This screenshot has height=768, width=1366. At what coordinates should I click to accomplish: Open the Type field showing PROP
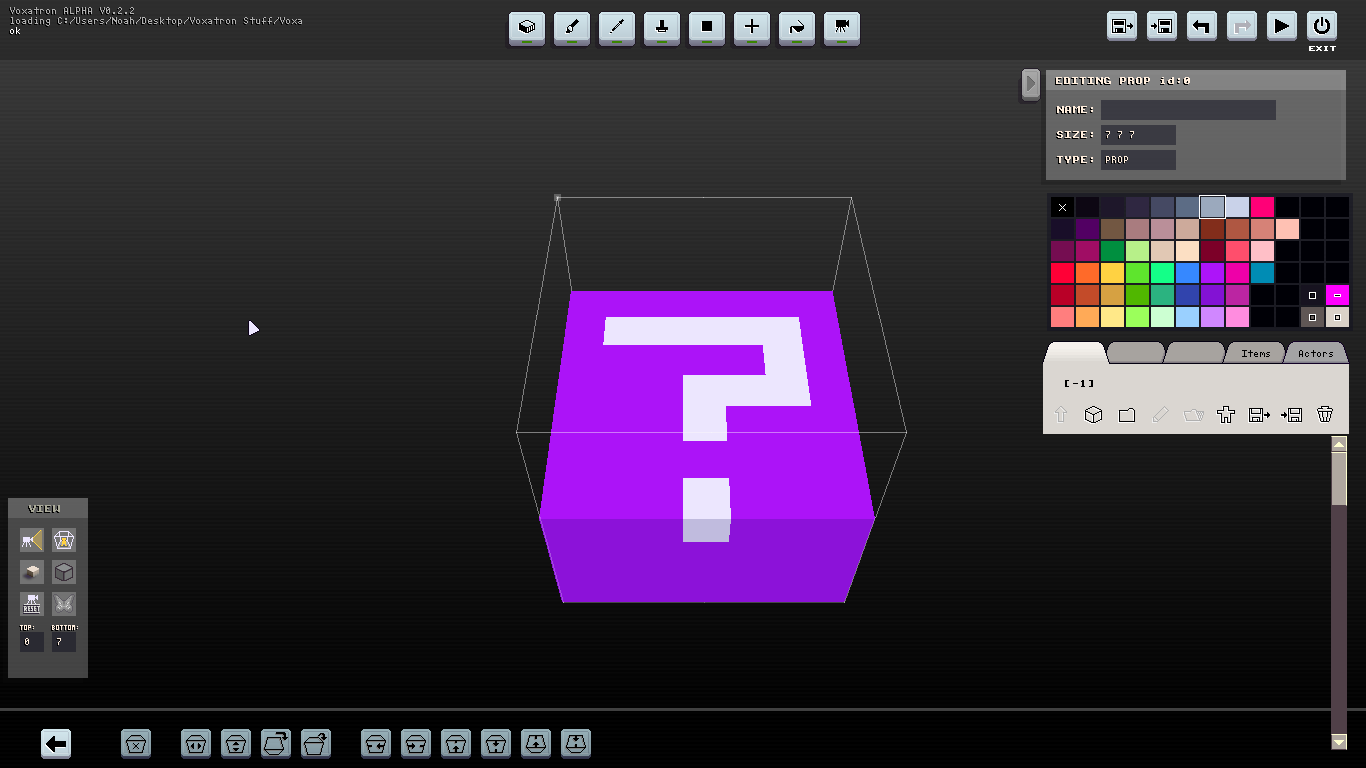[1138, 159]
